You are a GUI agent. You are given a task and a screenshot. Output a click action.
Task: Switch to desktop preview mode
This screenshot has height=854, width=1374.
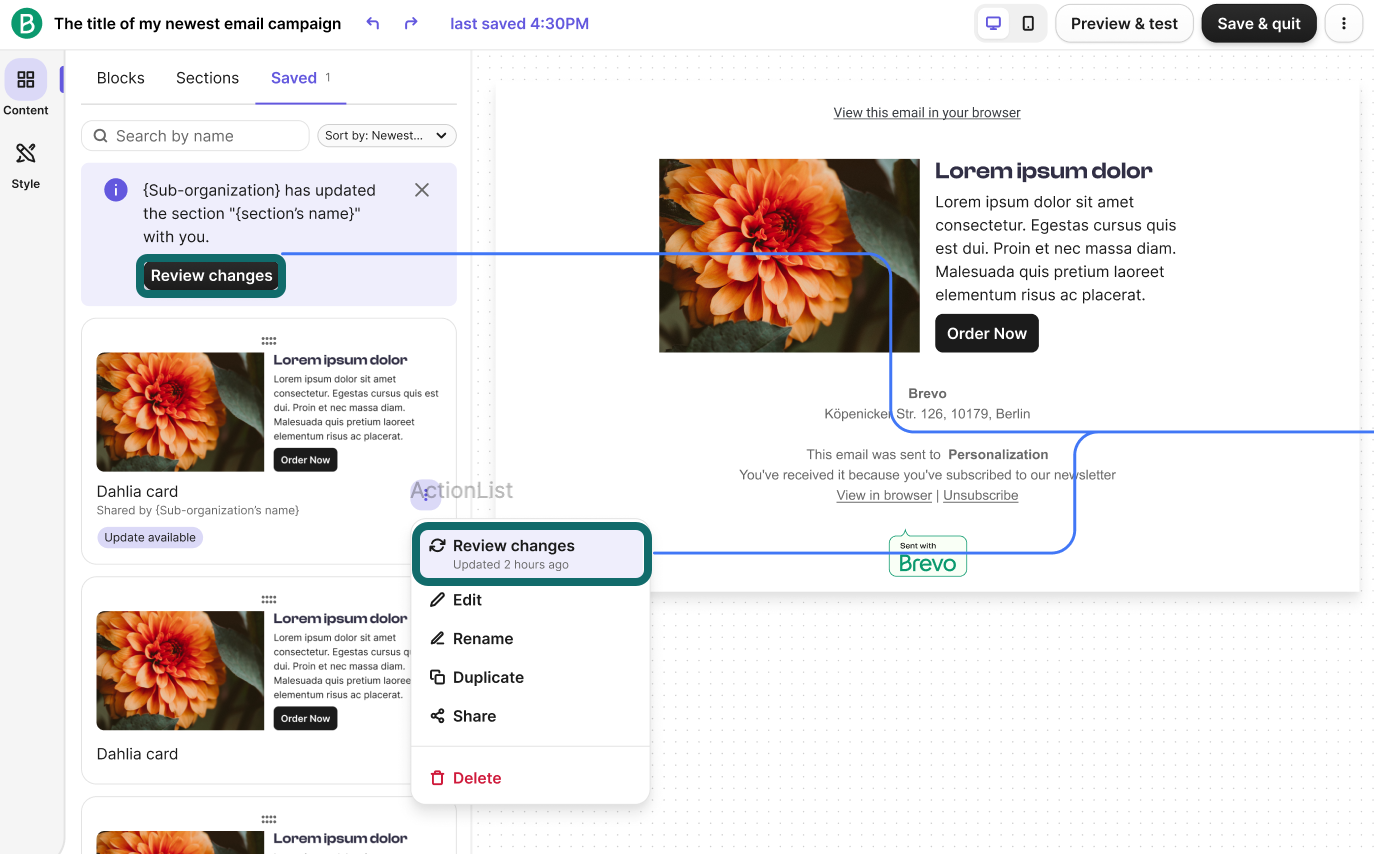tap(992, 22)
